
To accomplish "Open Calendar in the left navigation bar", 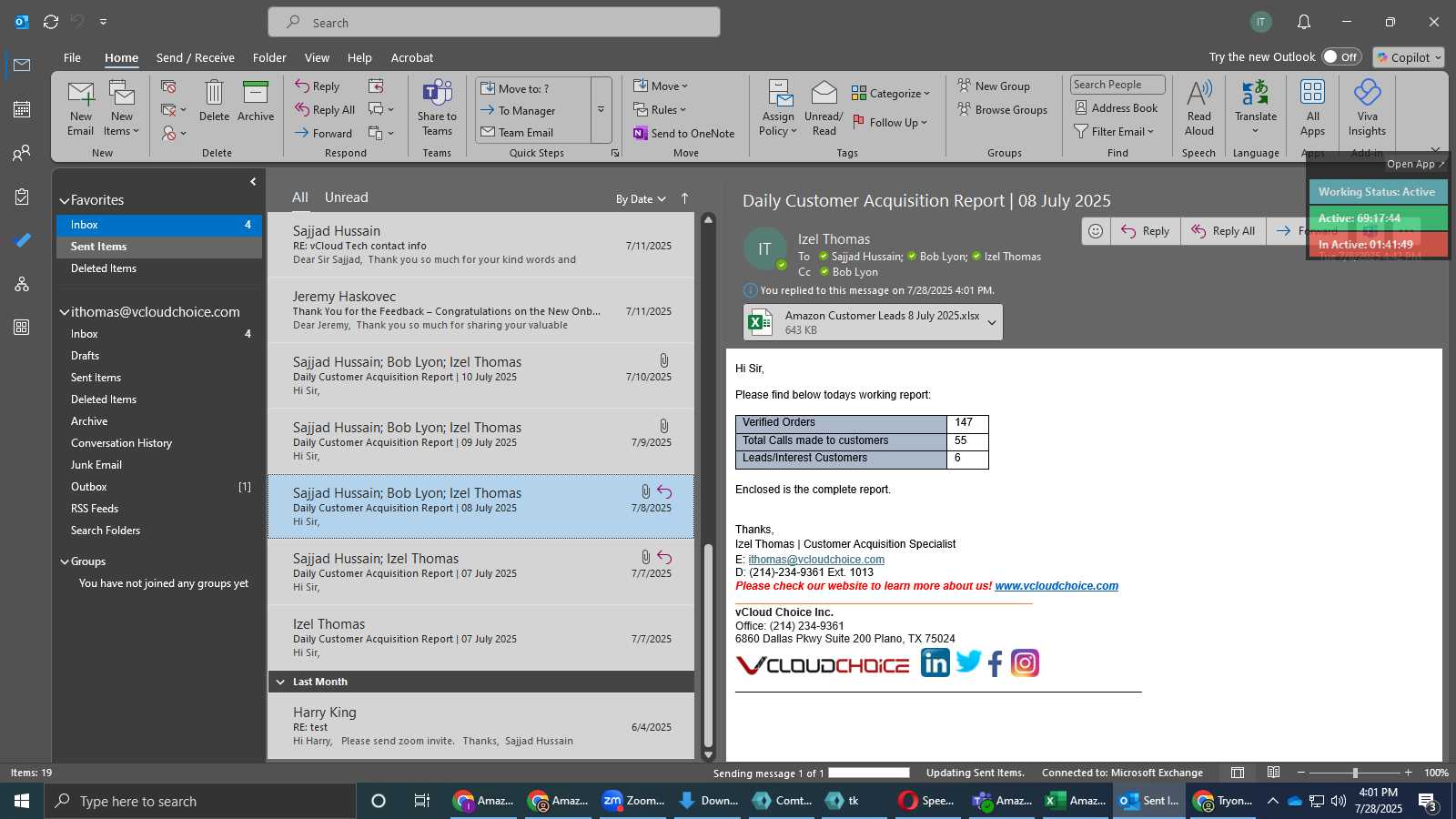I will 22,109.
